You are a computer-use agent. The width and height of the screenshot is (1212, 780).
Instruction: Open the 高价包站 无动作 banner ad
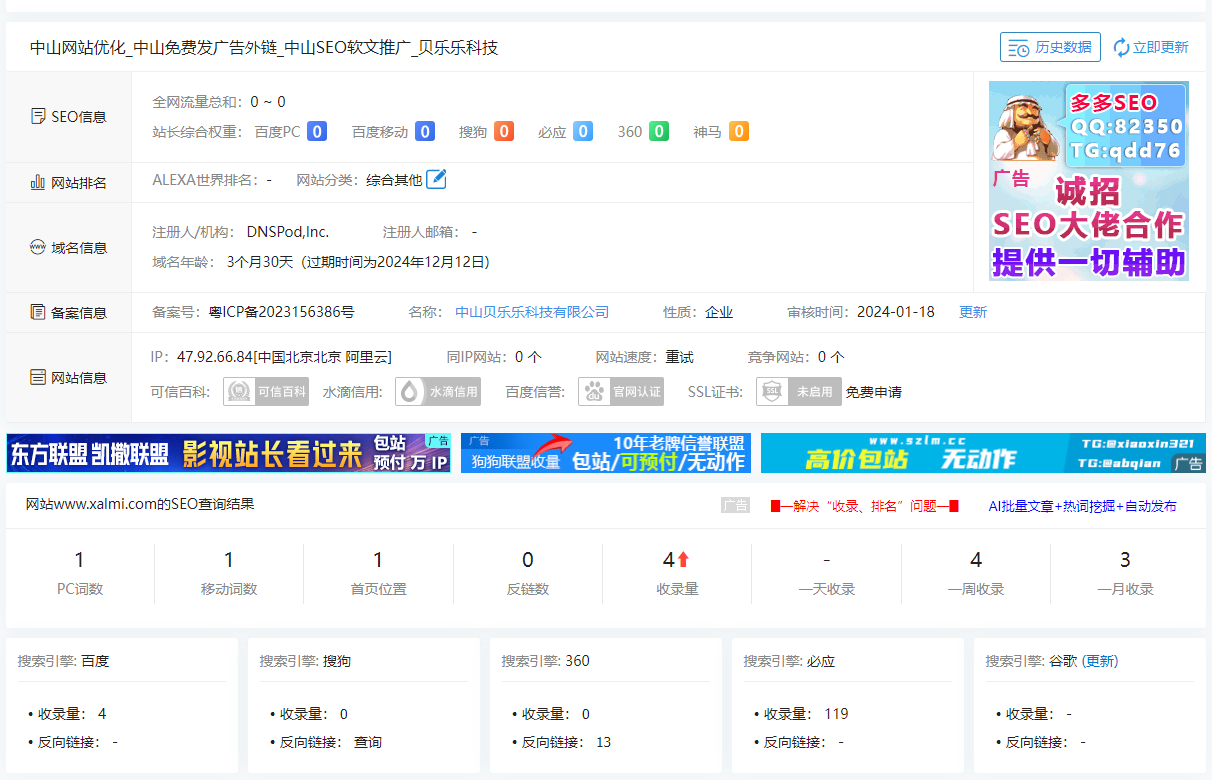tap(983, 453)
